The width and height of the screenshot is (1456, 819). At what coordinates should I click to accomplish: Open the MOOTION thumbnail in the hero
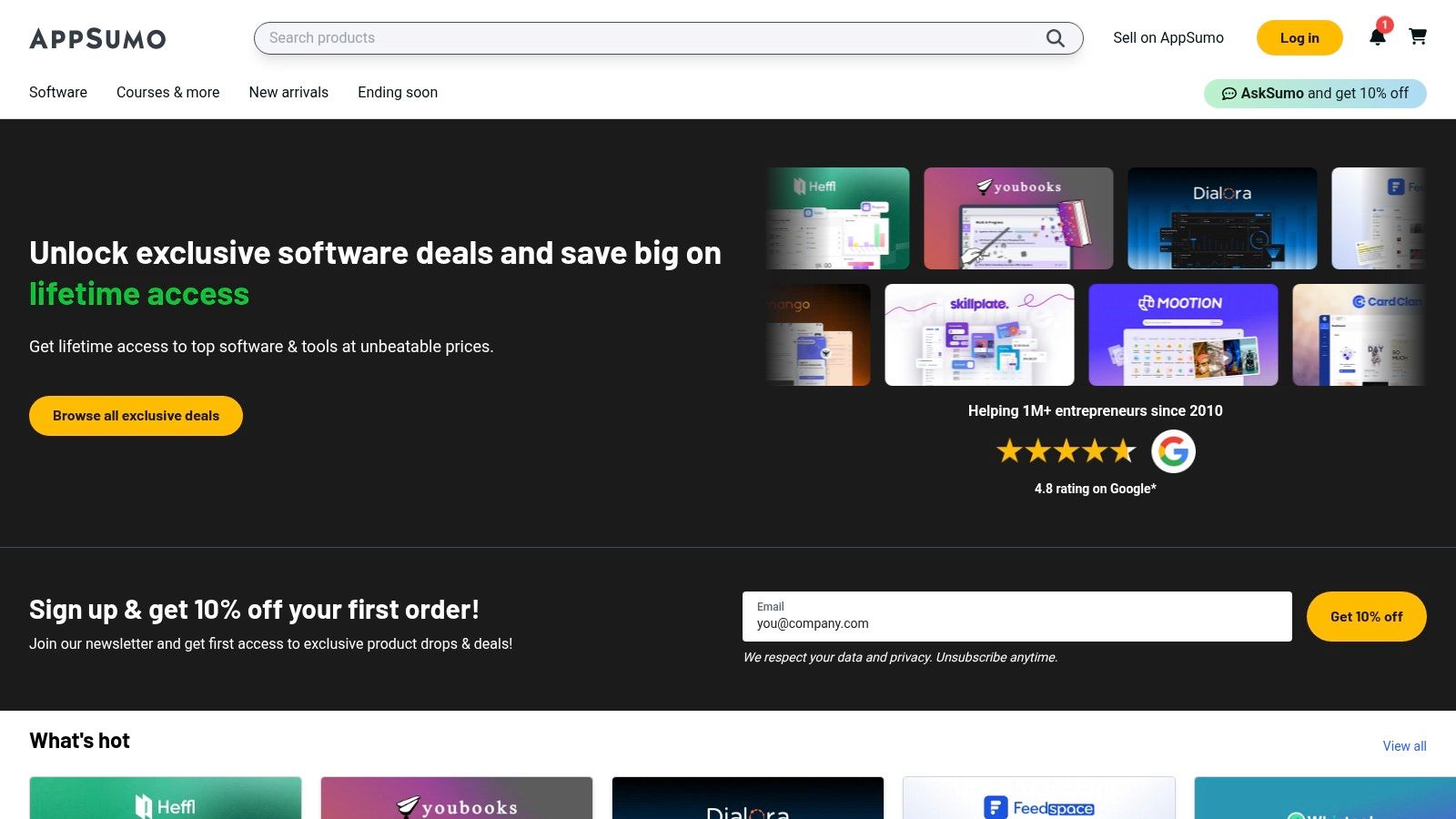(1183, 335)
